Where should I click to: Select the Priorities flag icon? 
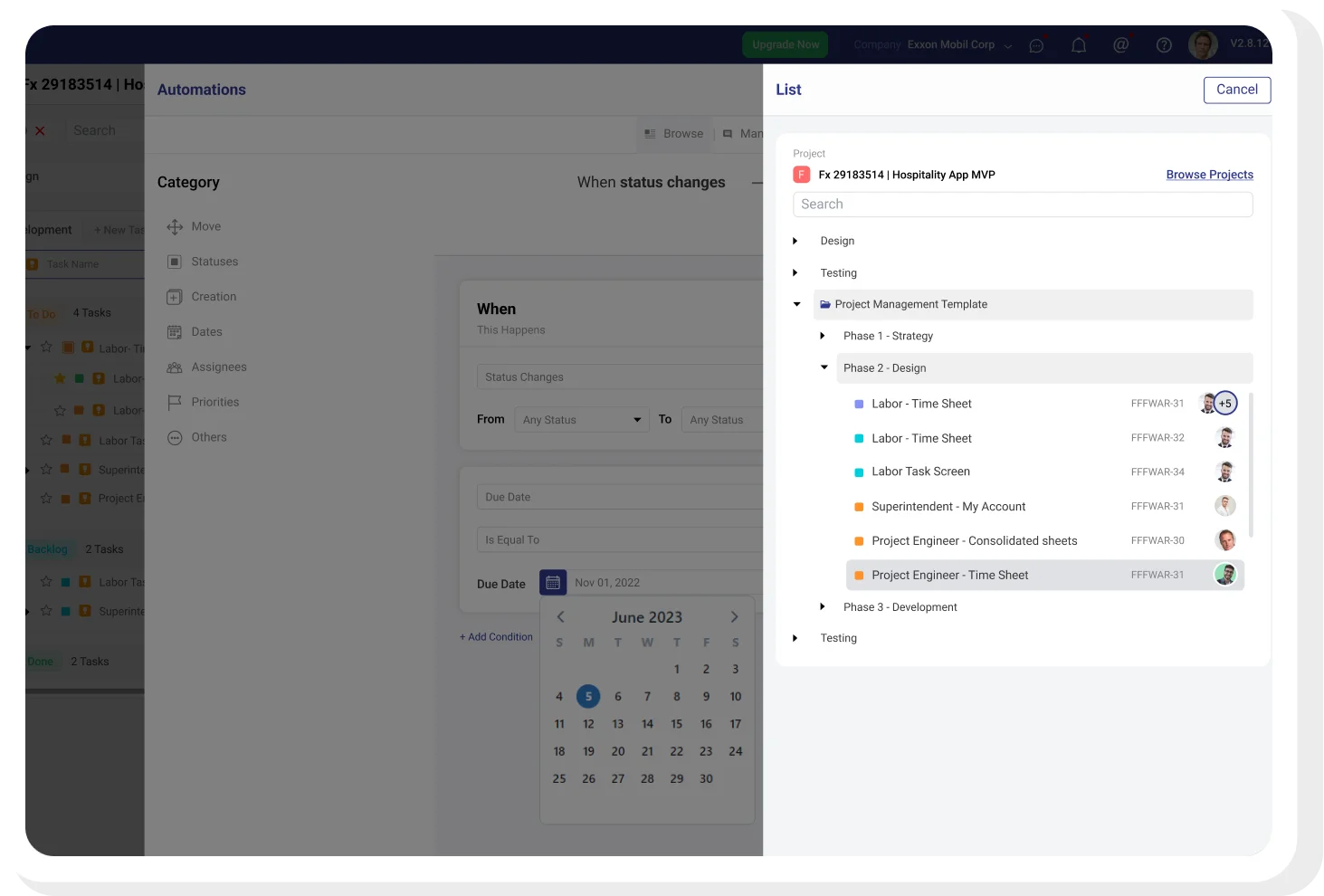(175, 403)
